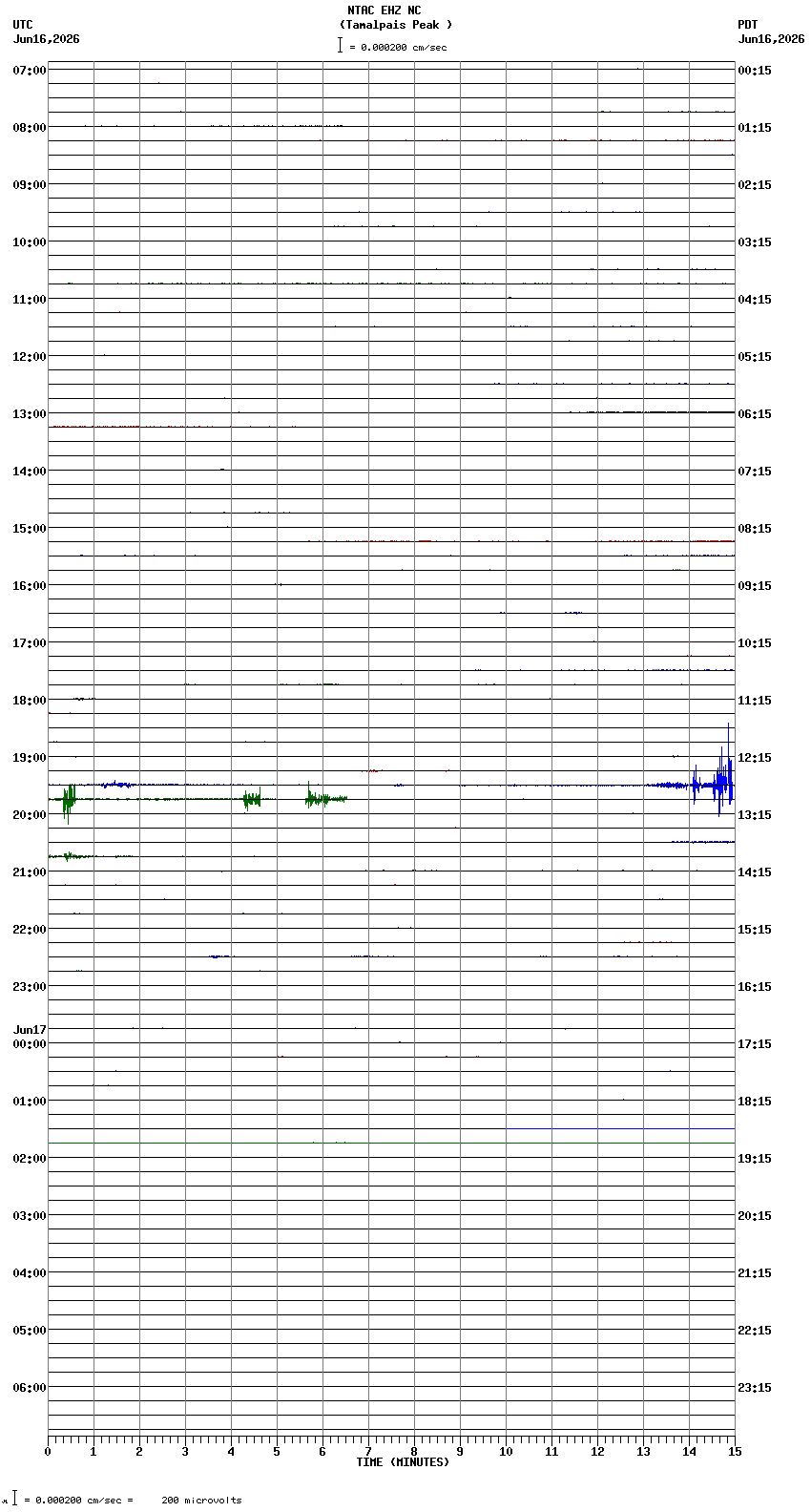Click the UTC time label '13:00'

coord(30,414)
